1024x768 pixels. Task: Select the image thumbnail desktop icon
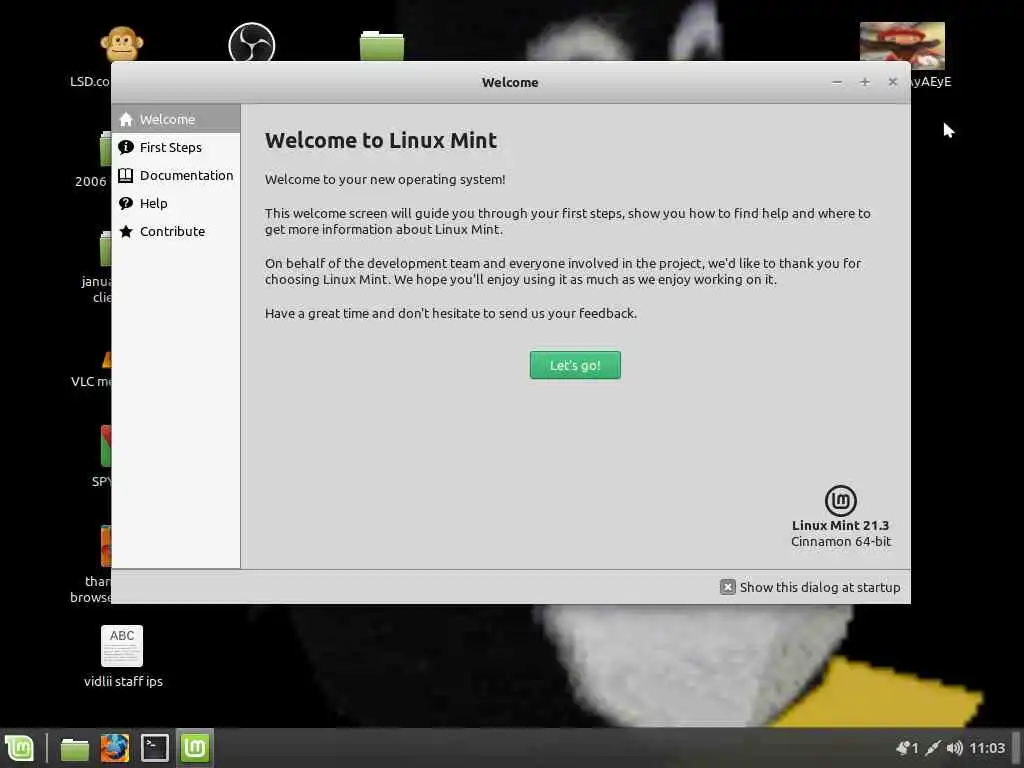902,46
